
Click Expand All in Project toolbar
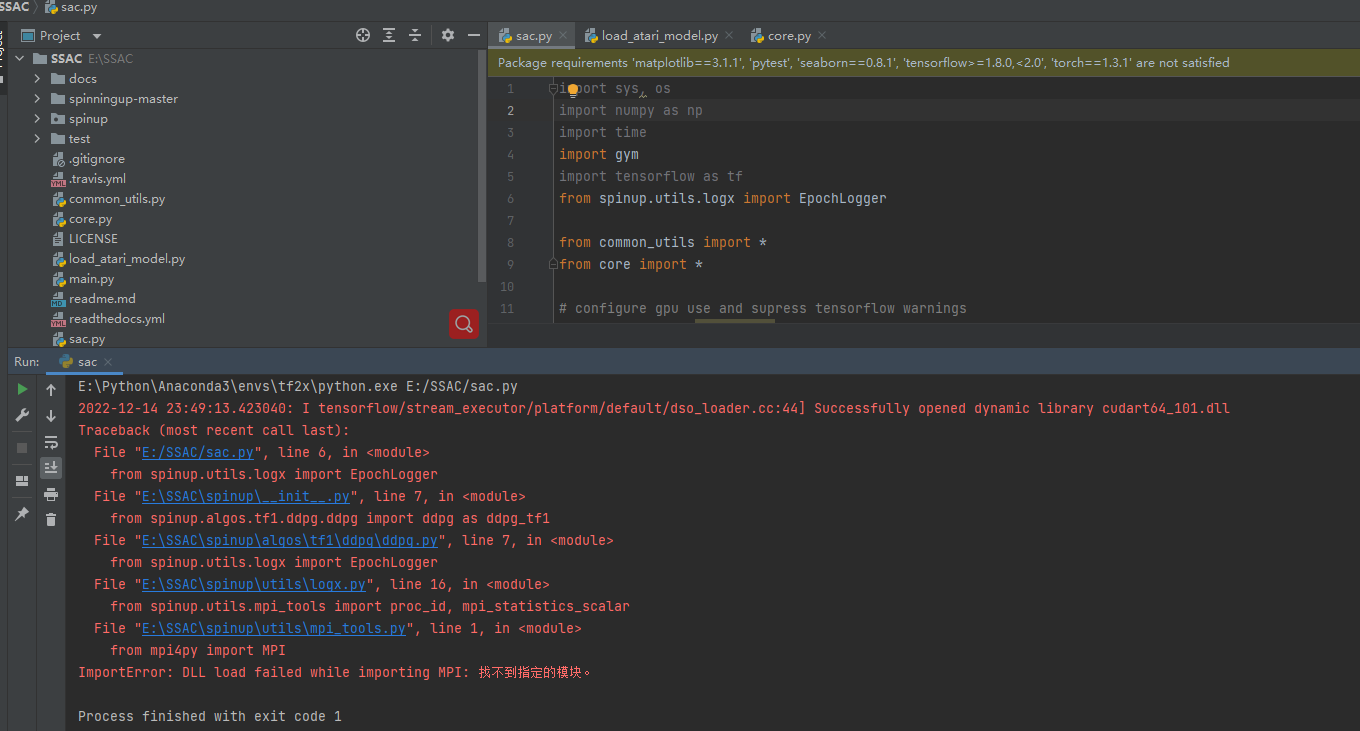[x=389, y=35]
